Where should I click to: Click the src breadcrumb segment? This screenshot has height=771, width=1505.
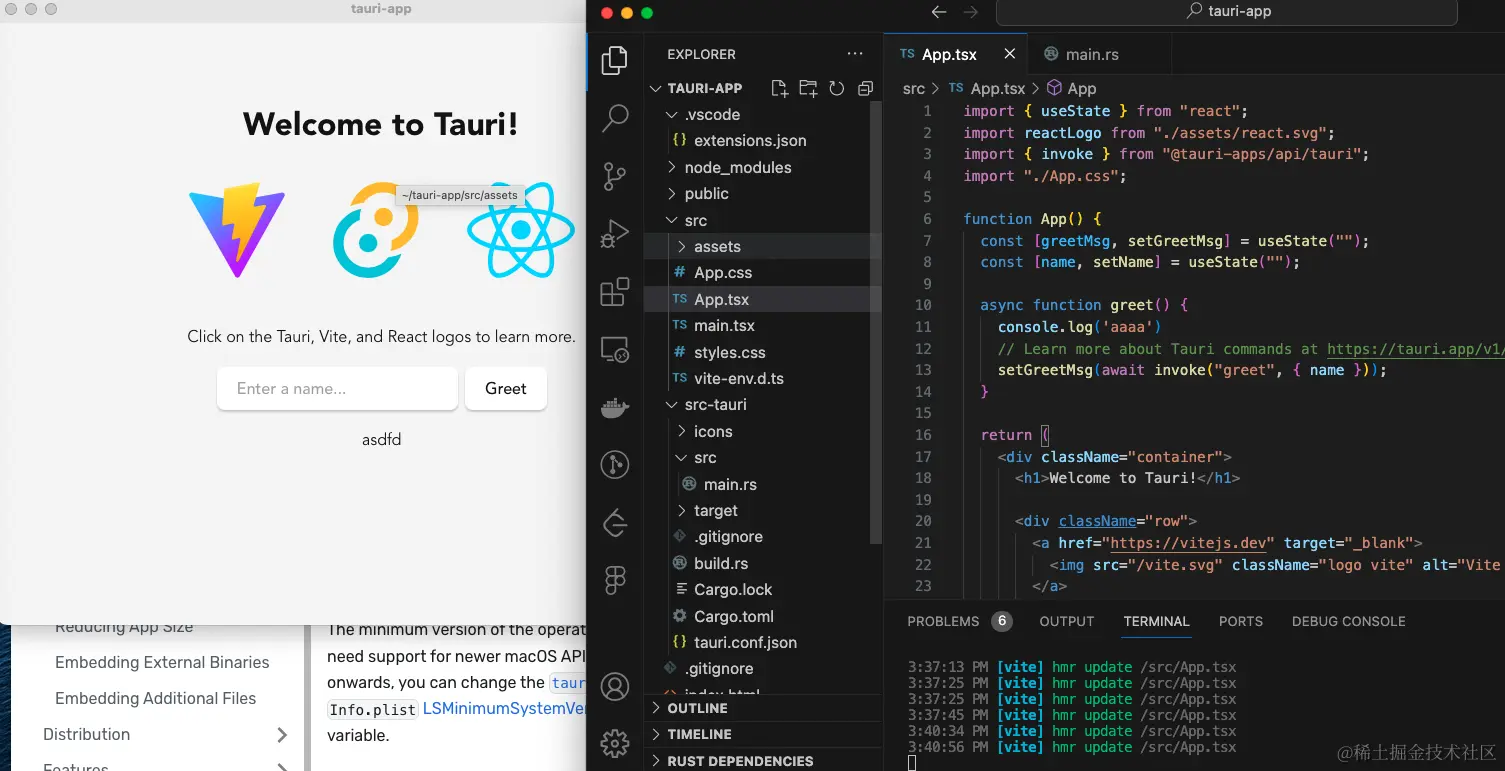pyautogui.click(x=914, y=88)
